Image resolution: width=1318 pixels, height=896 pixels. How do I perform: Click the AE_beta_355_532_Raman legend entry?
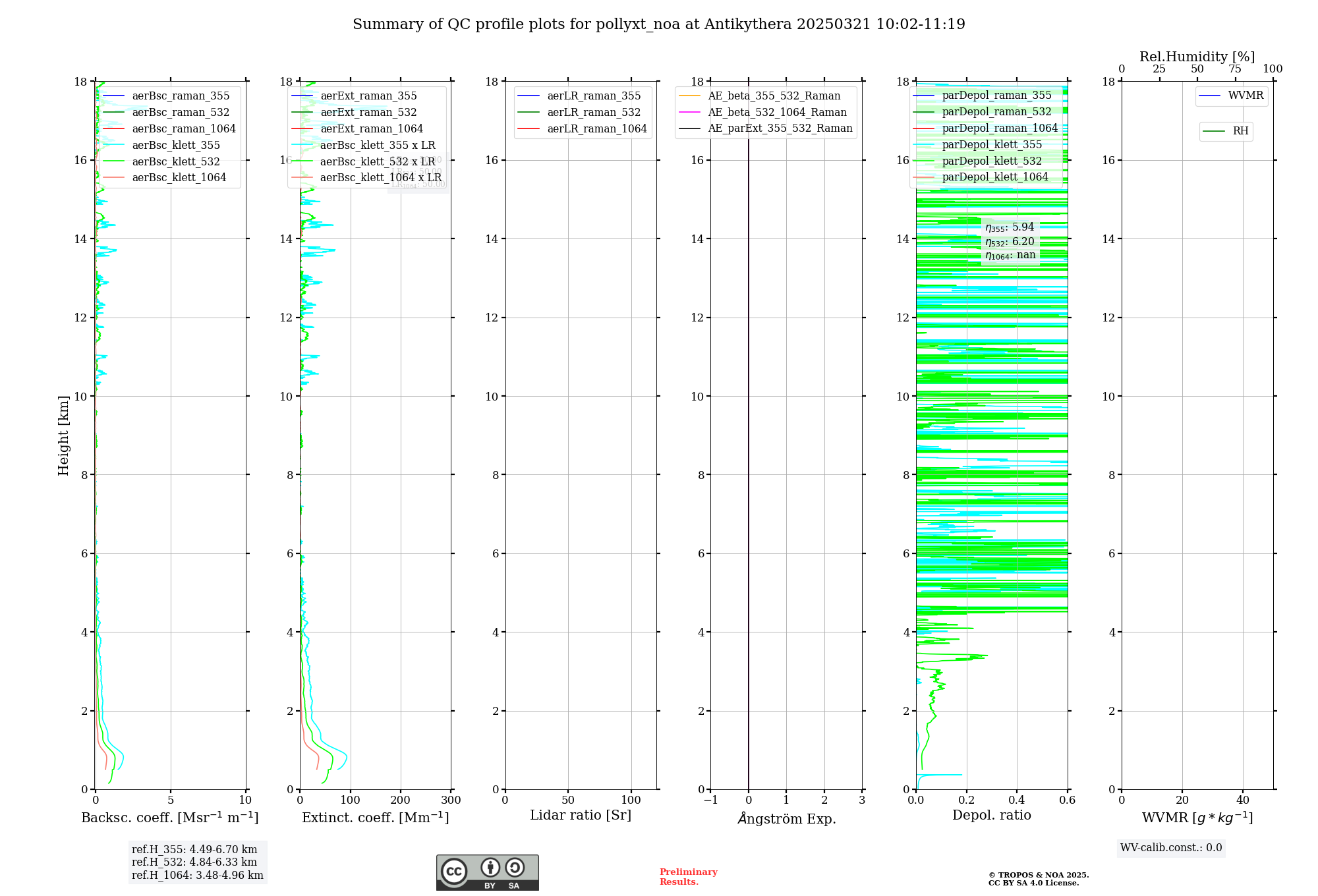point(760,96)
